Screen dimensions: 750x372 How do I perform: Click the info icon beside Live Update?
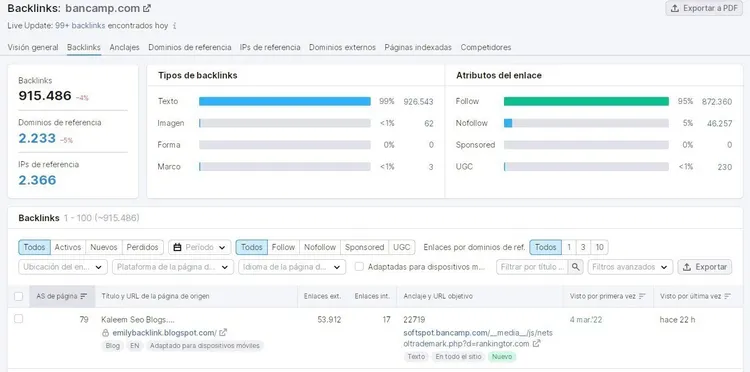tap(175, 26)
